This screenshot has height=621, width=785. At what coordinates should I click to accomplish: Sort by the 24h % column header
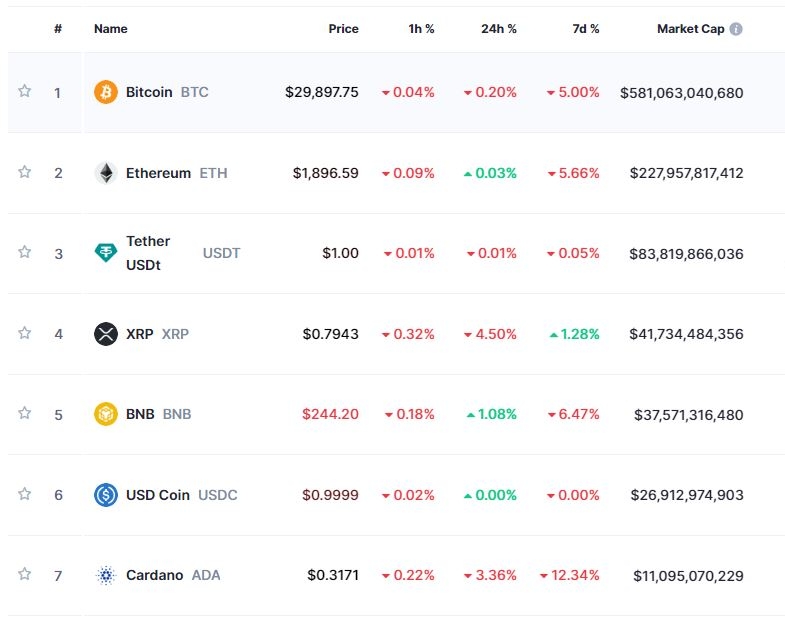[498, 29]
